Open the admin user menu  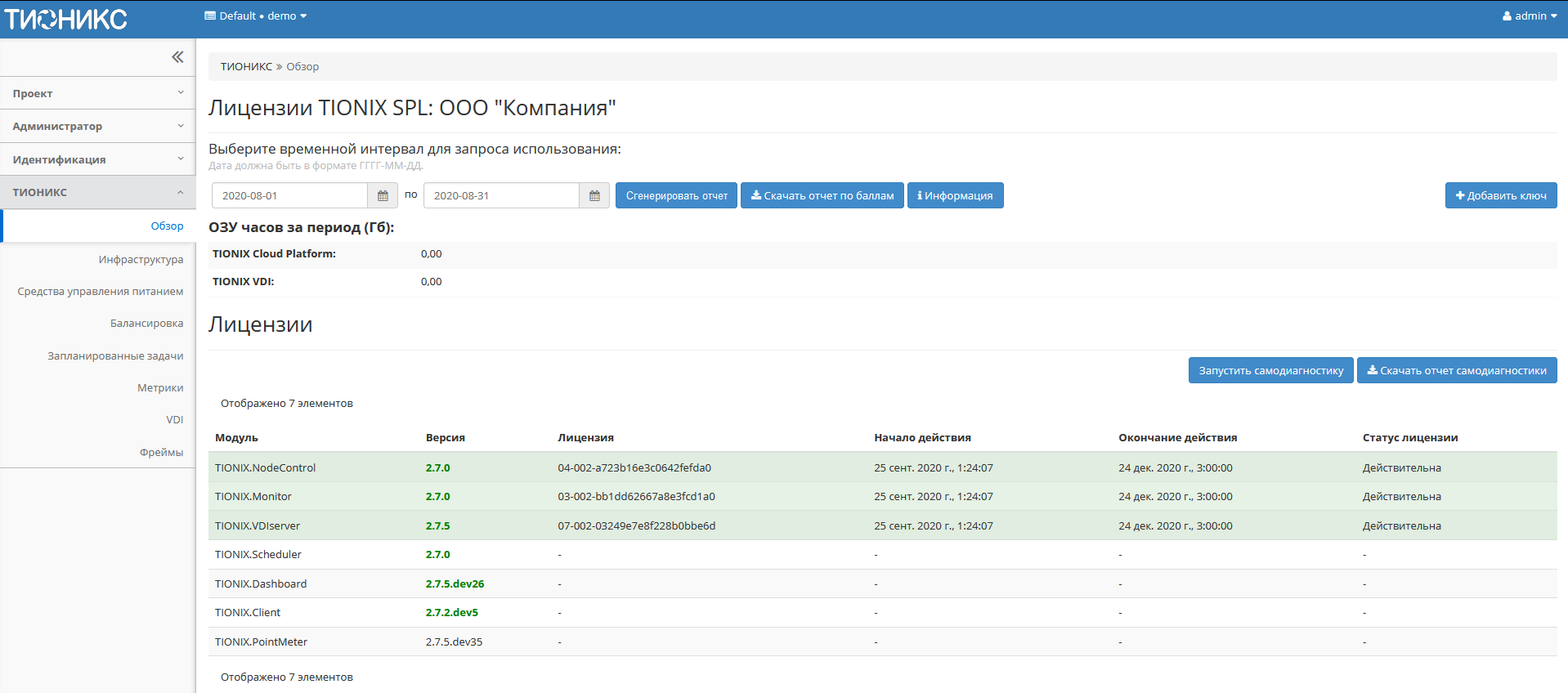point(1529,16)
